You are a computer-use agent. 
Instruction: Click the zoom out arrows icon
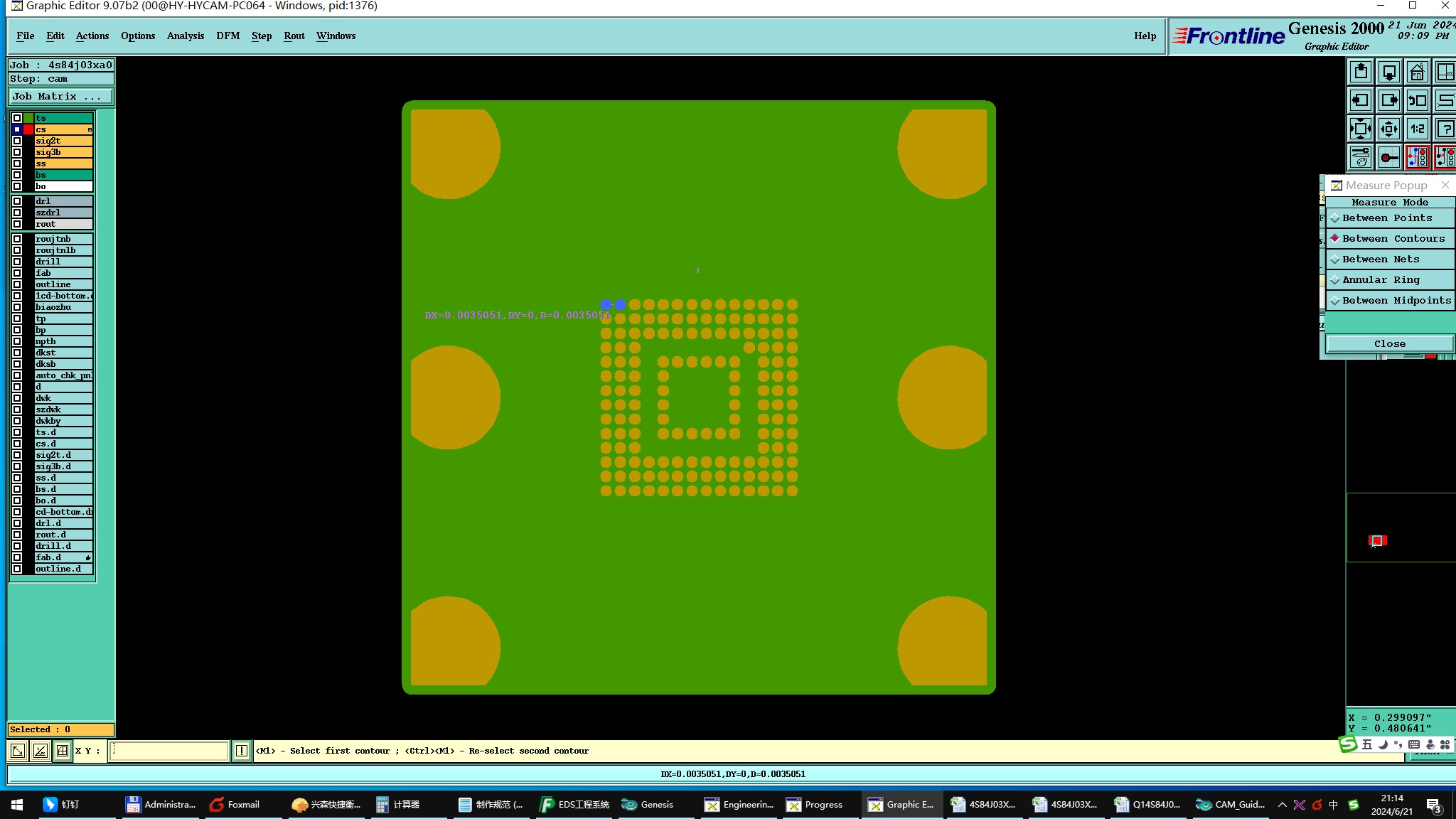coord(1388,129)
